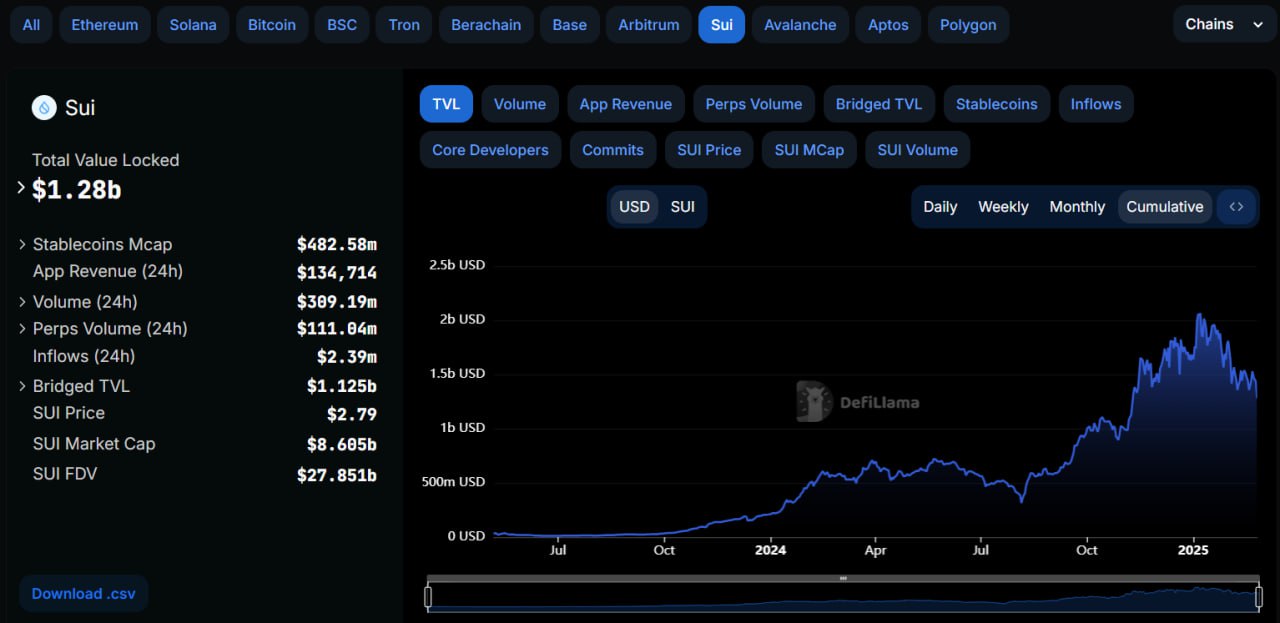Viewport: 1280px width, 623px height.
Task: Click the Sui droplet logo icon
Action: [x=44, y=107]
